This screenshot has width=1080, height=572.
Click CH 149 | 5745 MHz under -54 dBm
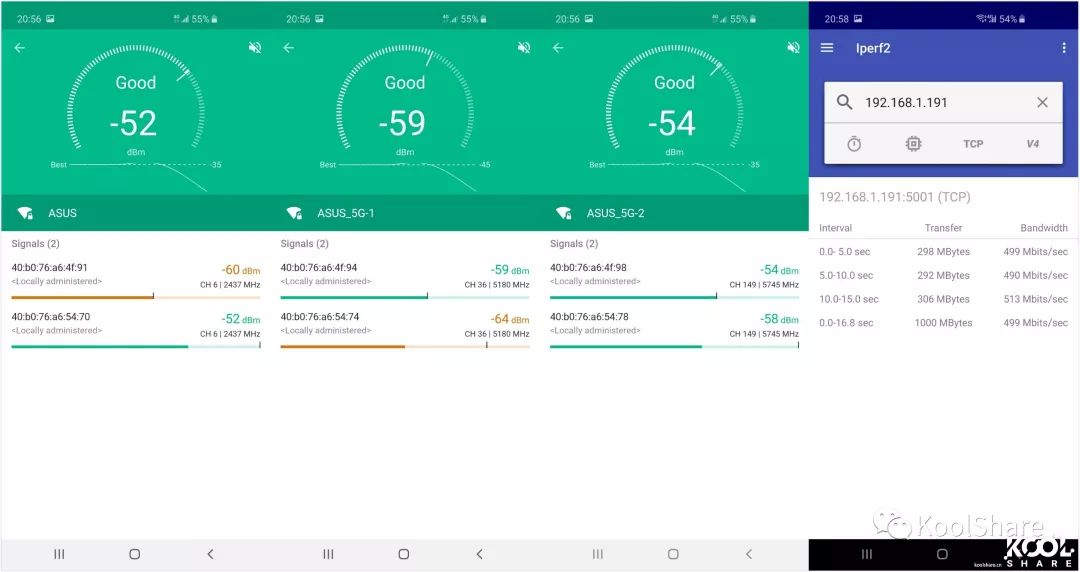point(764,285)
